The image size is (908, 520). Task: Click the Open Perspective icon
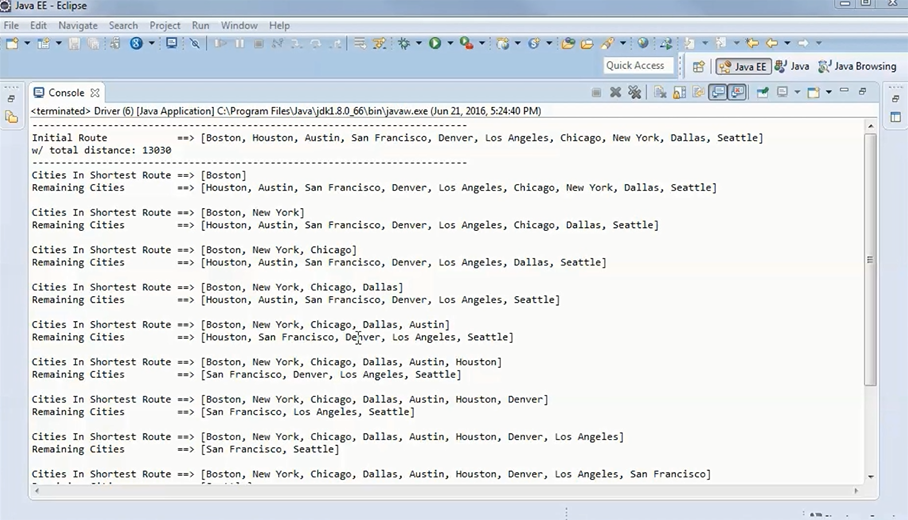(x=698, y=67)
